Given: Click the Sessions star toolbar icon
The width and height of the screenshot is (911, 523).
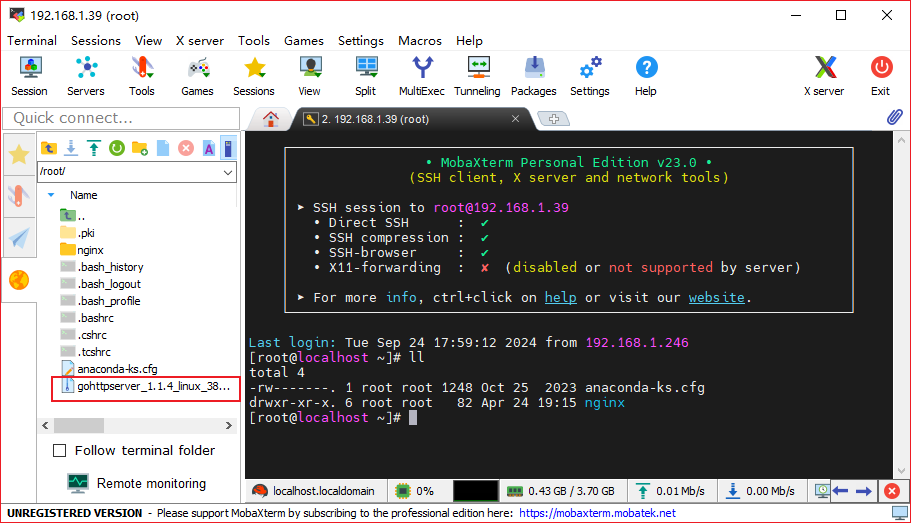Looking at the screenshot, I should tap(254, 77).
